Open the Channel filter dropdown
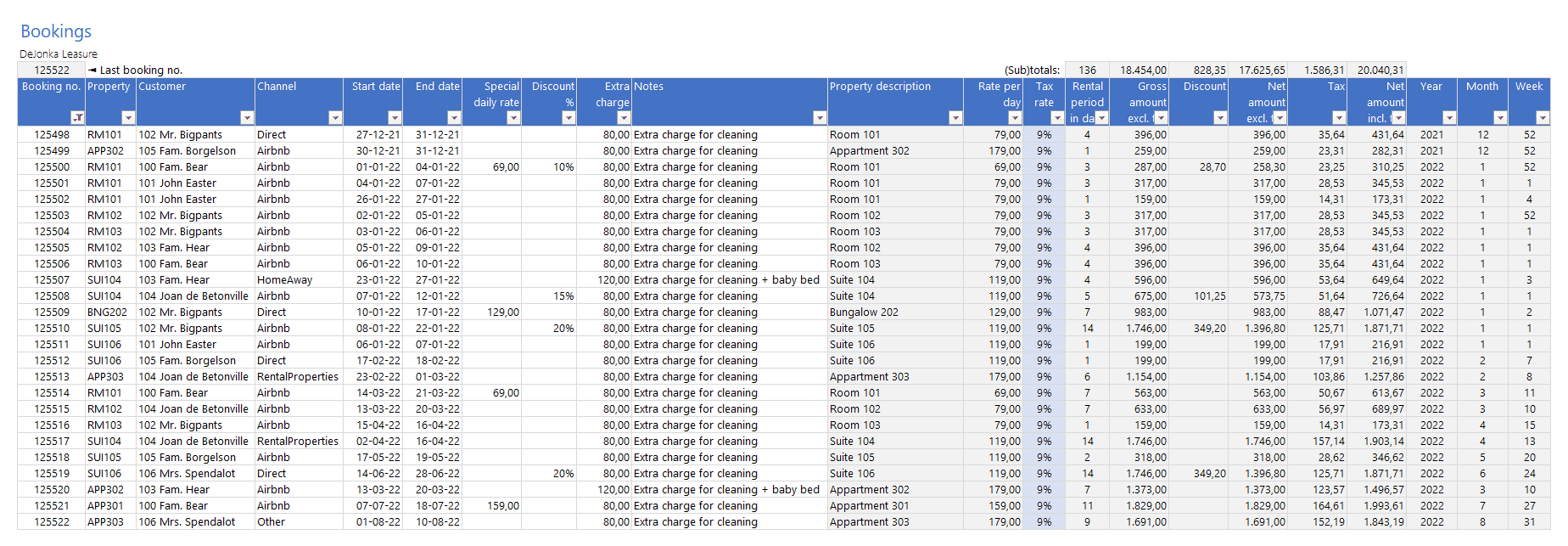 (x=335, y=118)
